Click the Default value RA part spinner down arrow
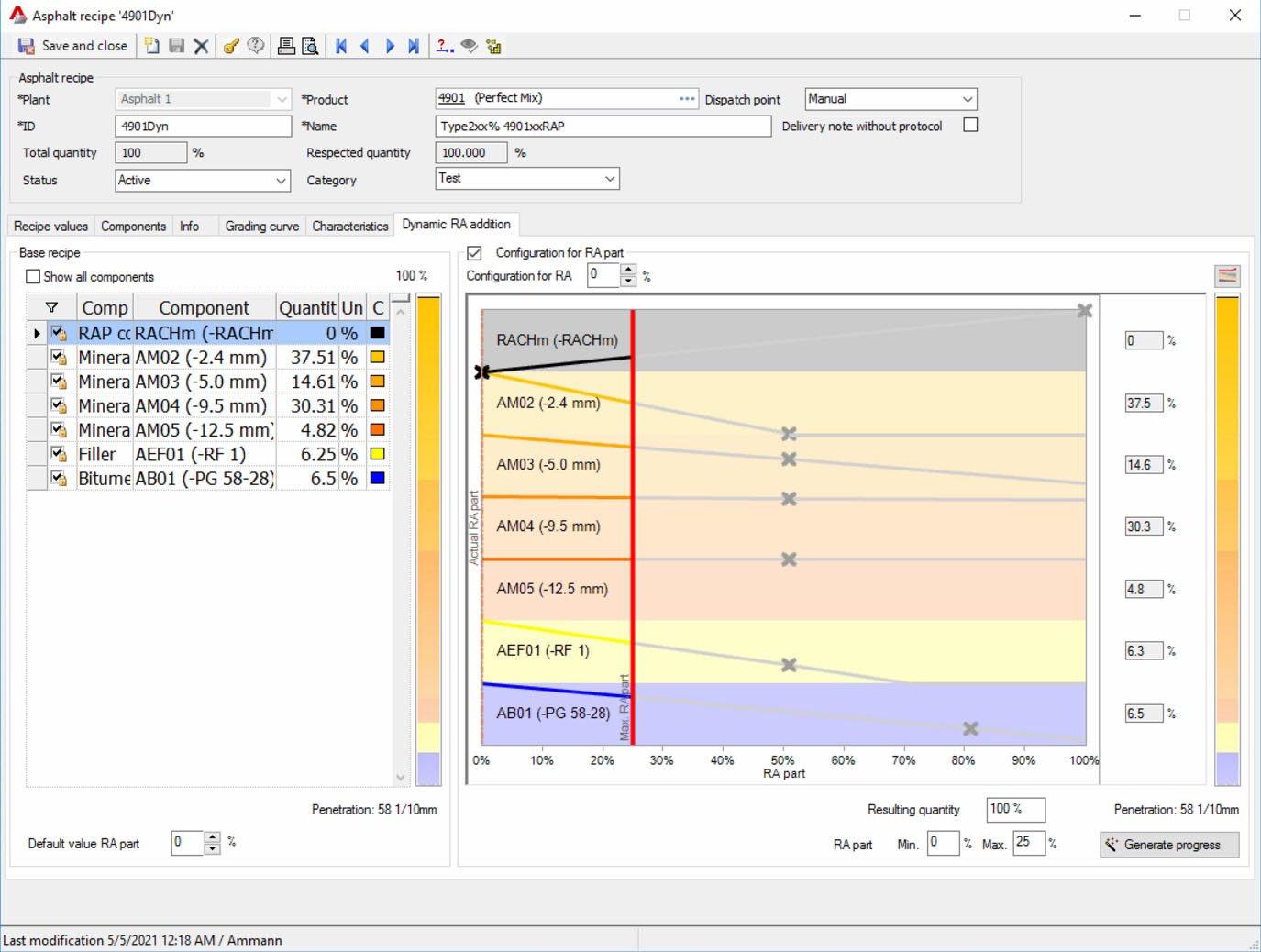The height and width of the screenshot is (952, 1261). coord(212,848)
